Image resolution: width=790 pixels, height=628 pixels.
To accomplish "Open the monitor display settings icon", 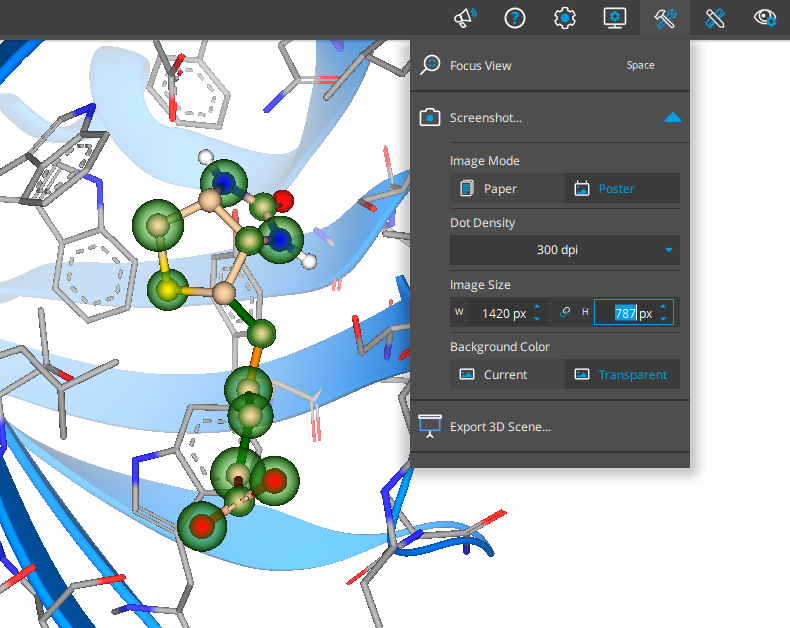I will tap(615, 18).
